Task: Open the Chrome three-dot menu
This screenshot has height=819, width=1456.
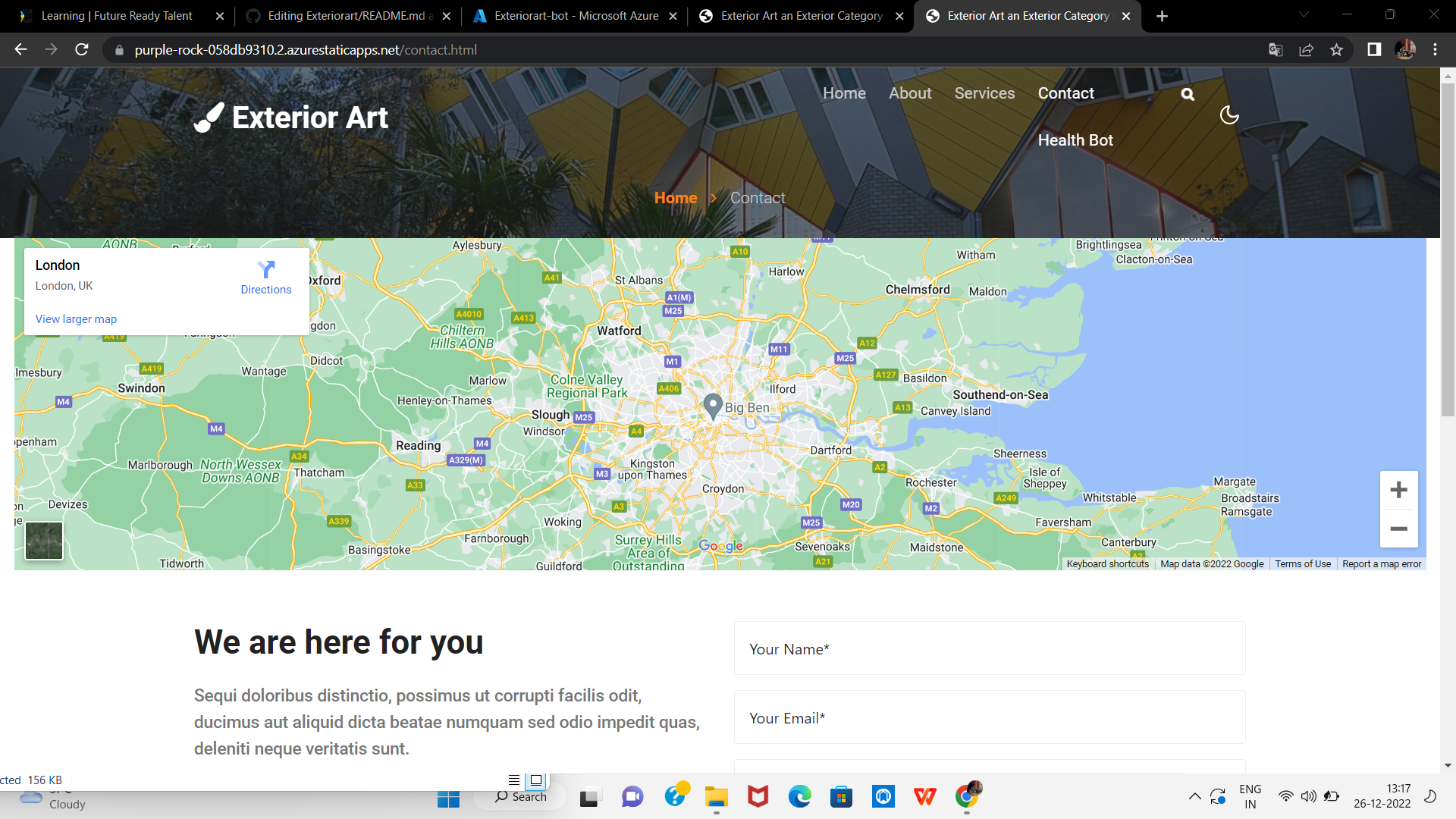Action: [1435, 50]
